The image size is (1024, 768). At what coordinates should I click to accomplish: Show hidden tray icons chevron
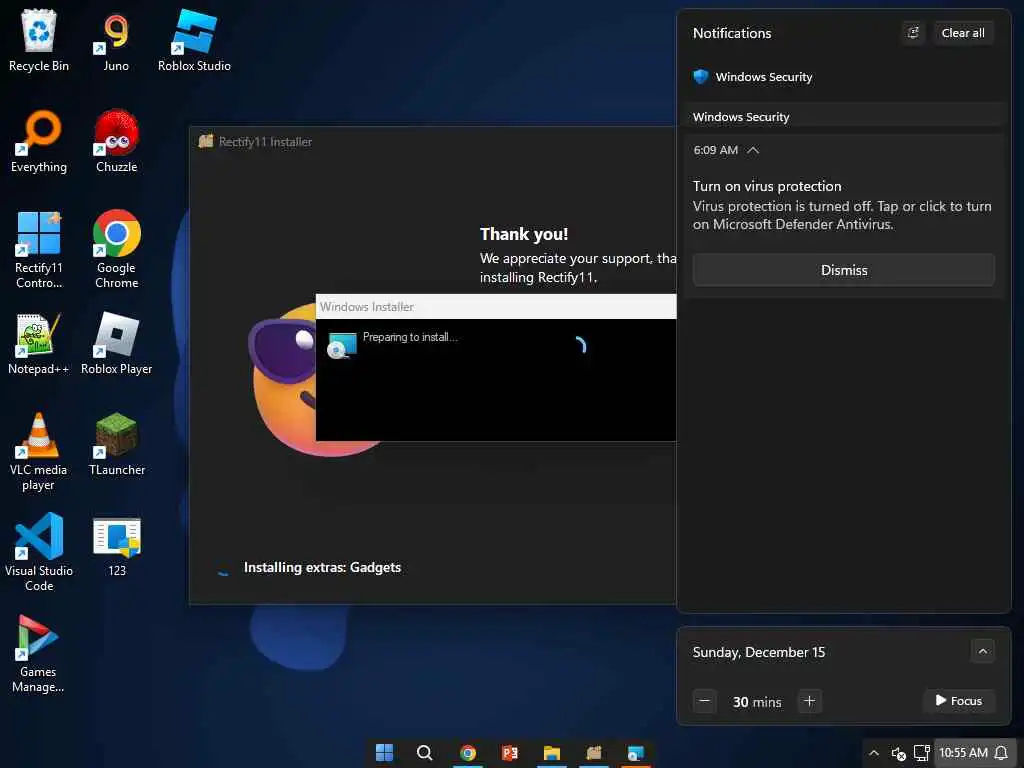(874, 753)
